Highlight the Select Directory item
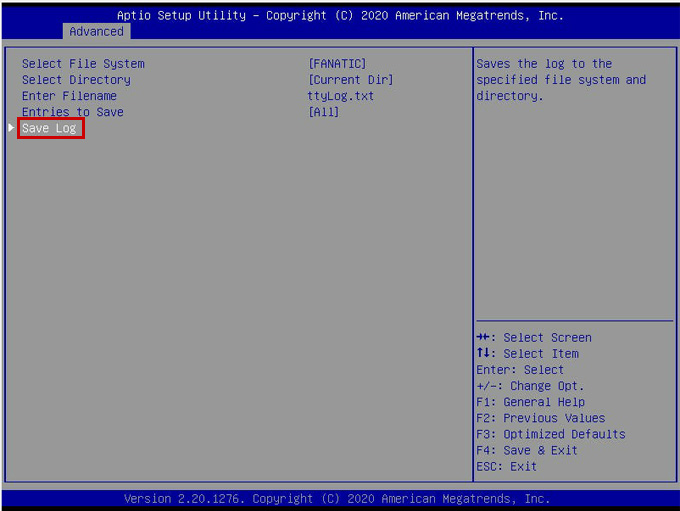Image resolution: width=680 pixels, height=511 pixels. tap(76, 80)
